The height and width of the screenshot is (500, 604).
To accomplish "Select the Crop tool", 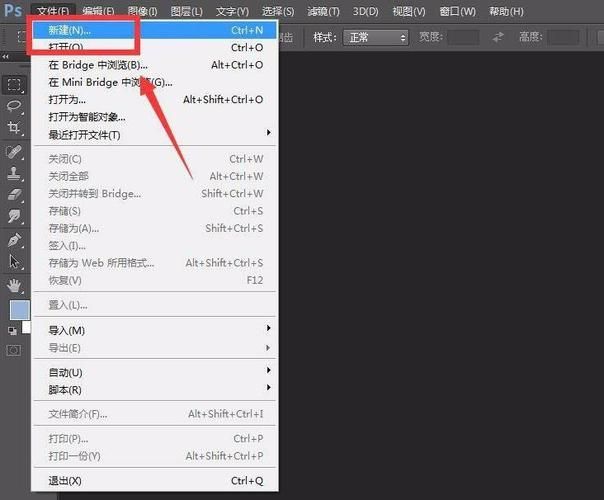I will [14, 128].
